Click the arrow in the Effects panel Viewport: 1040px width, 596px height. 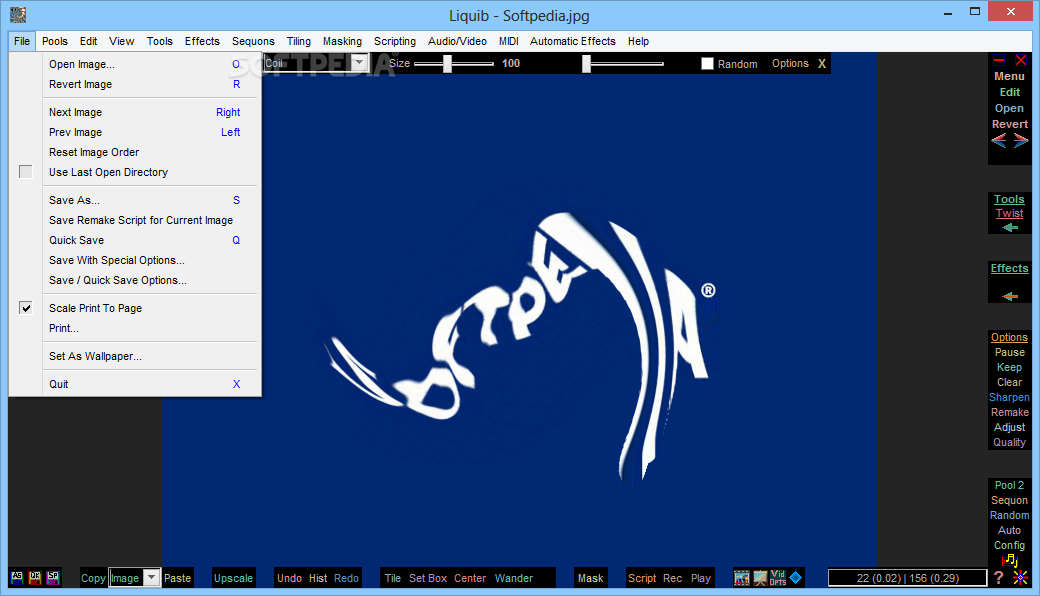(x=1009, y=296)
